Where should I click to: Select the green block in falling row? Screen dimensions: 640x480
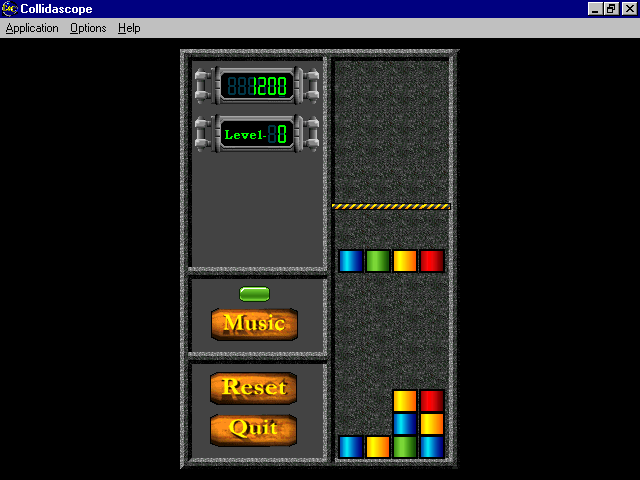coord(377,261)
